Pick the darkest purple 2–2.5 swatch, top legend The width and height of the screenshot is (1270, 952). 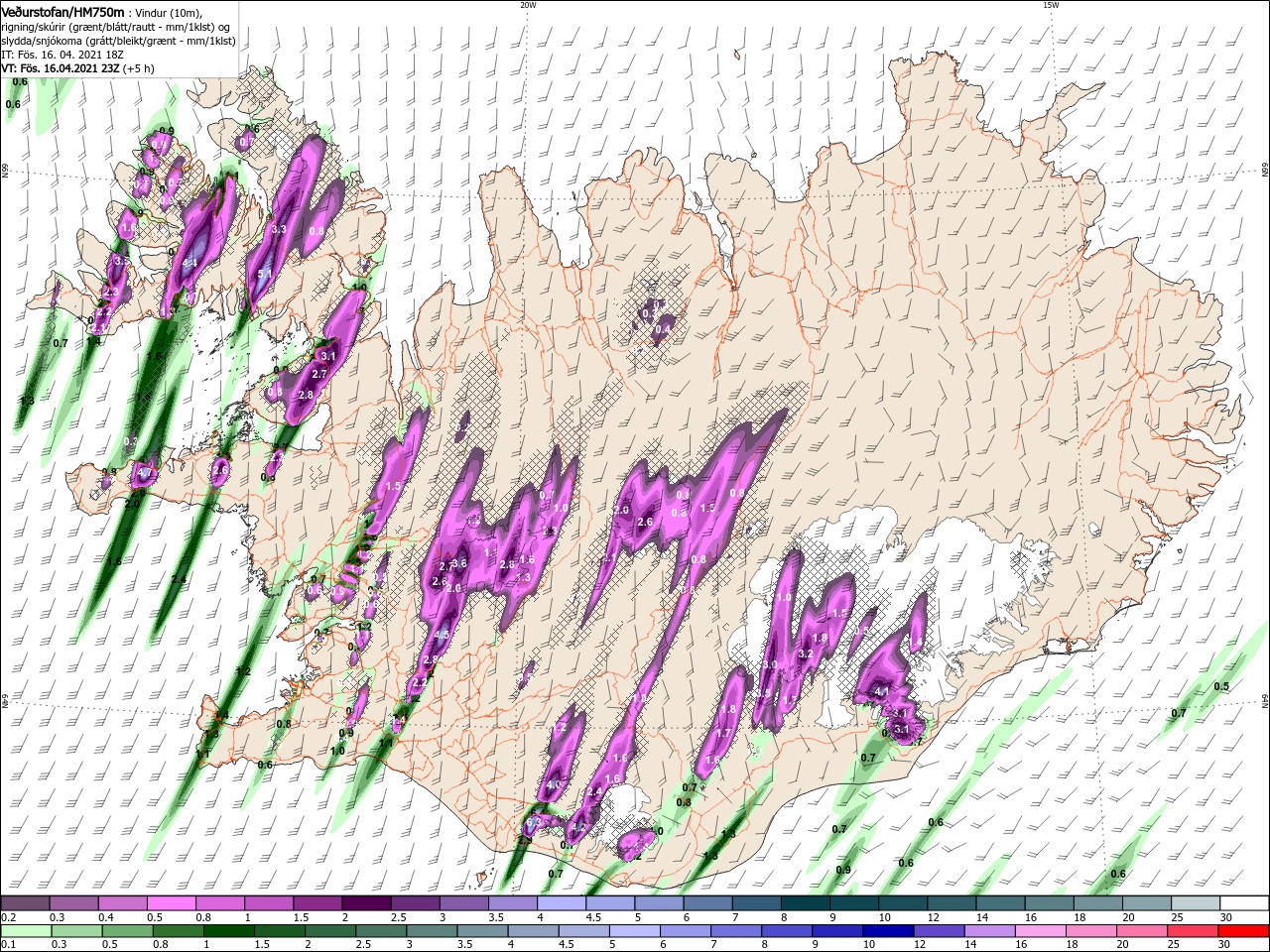point(366,903)
